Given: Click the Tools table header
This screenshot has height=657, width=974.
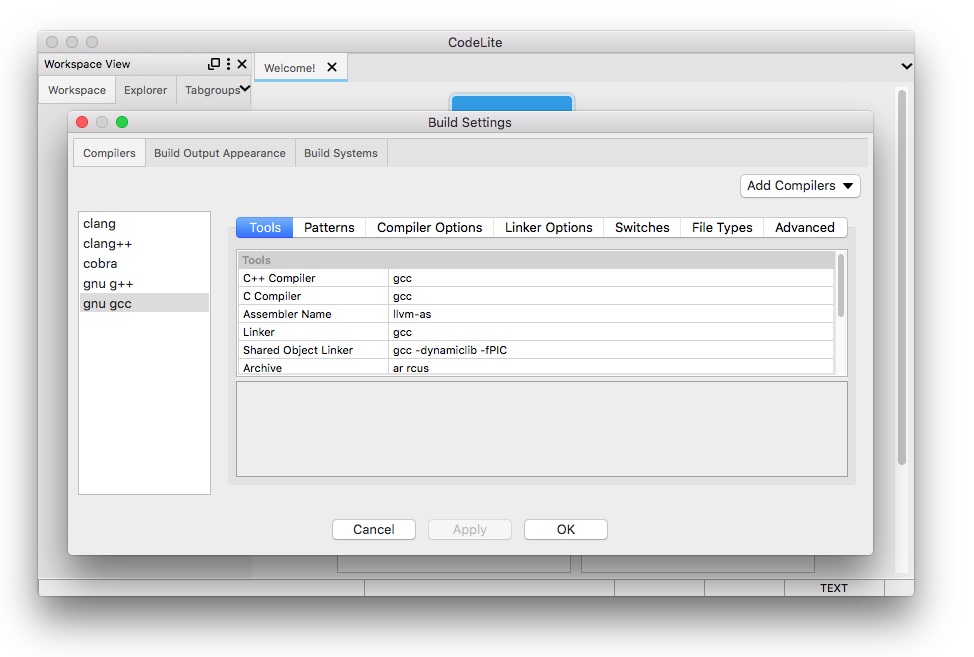Looking at the screenshot, I should [x=535, y=260].
